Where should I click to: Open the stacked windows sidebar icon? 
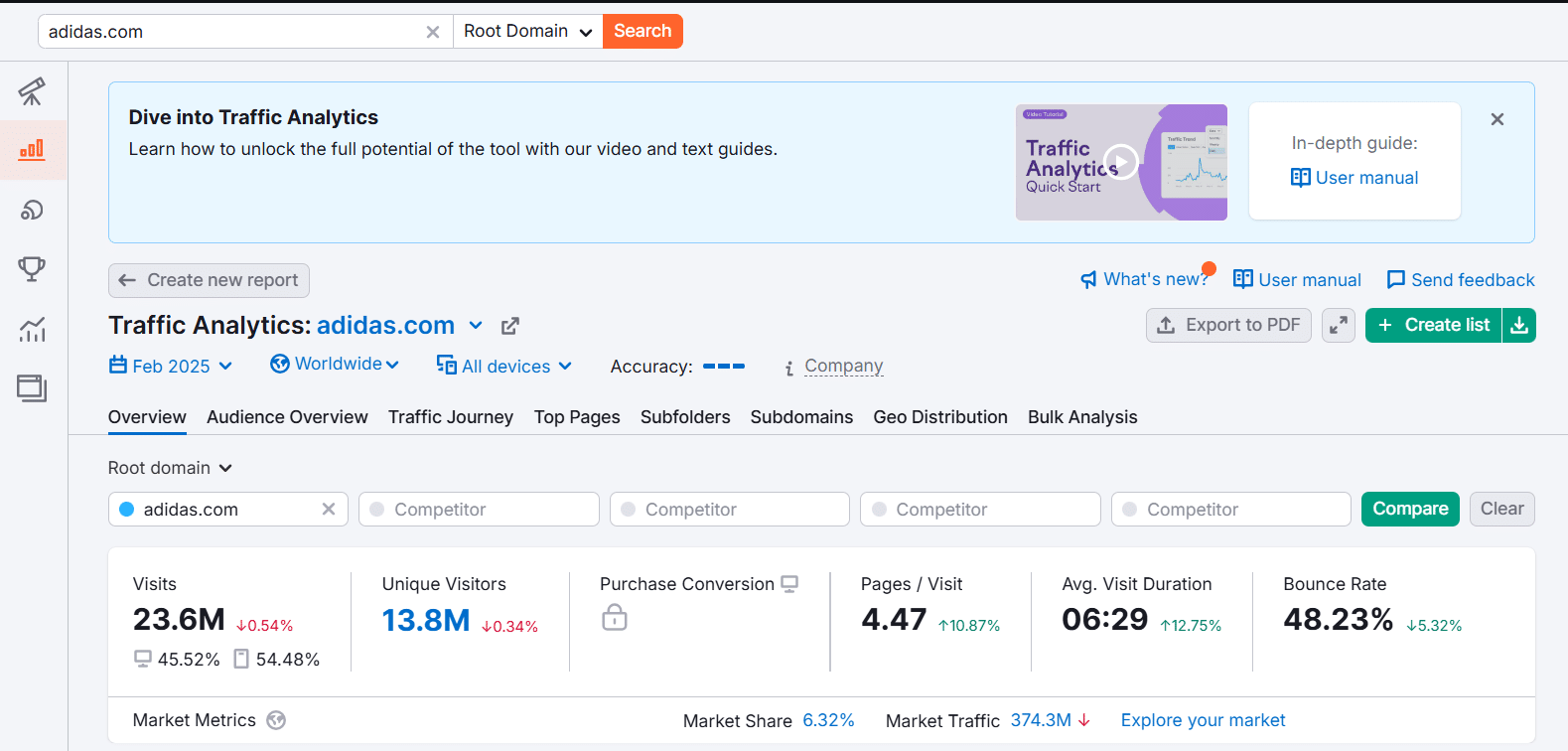(x=32, y=388)
